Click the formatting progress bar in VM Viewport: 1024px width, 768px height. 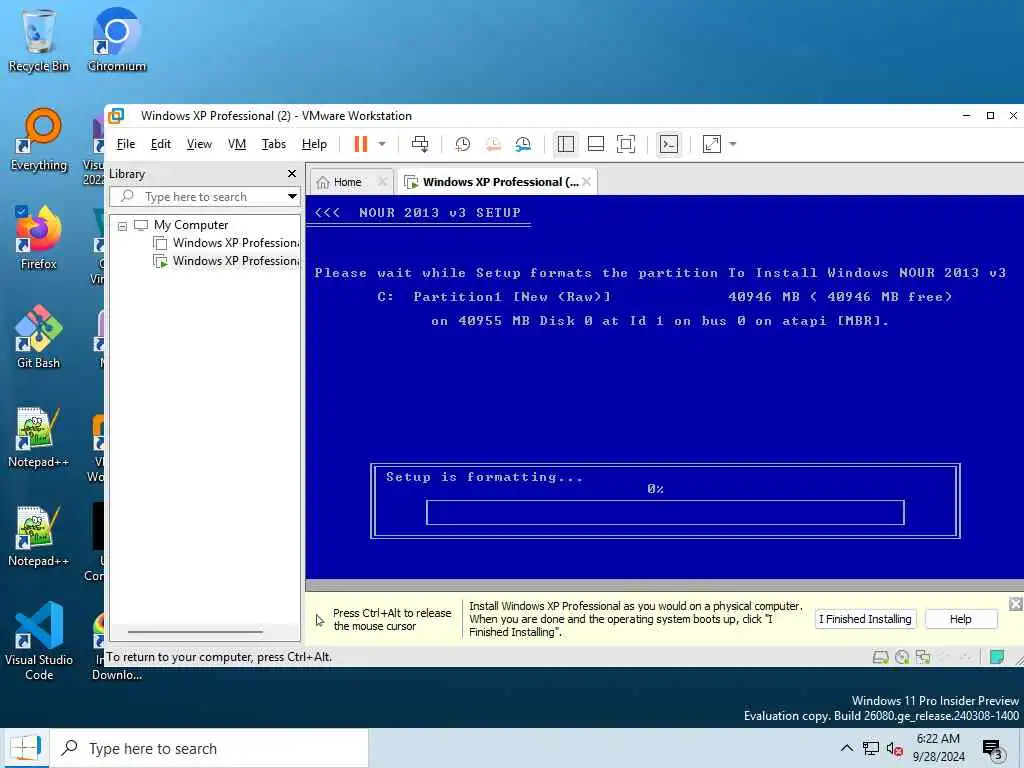pos(665,513)
